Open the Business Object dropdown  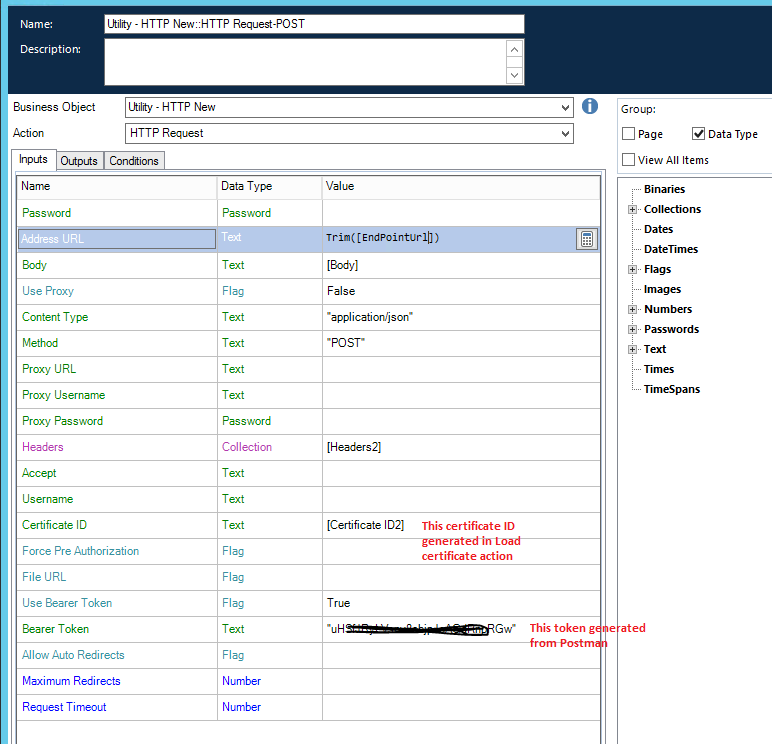pyautogui.click(x=566, y=107)
